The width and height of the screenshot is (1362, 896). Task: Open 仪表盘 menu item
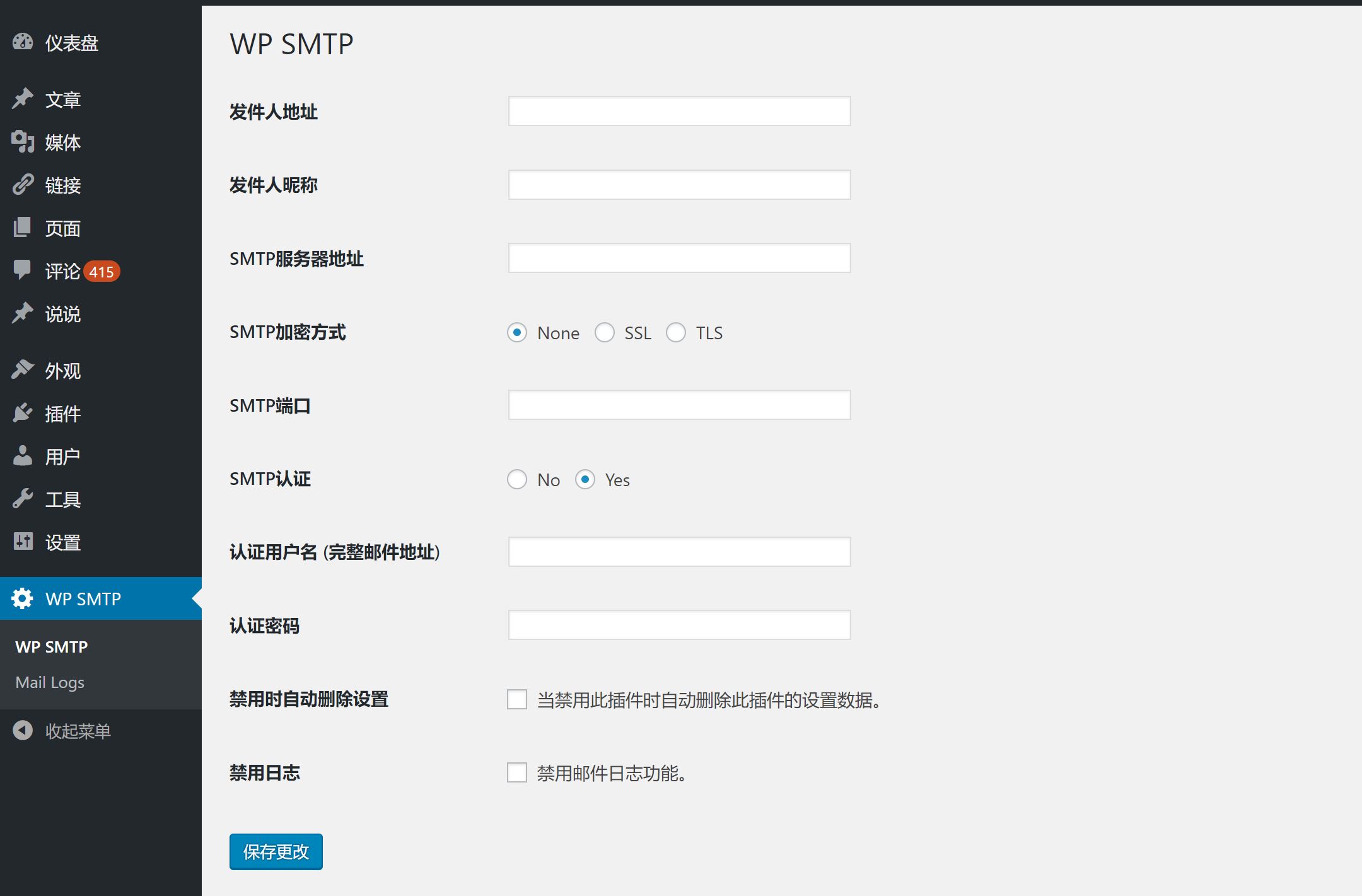point(101,43)
